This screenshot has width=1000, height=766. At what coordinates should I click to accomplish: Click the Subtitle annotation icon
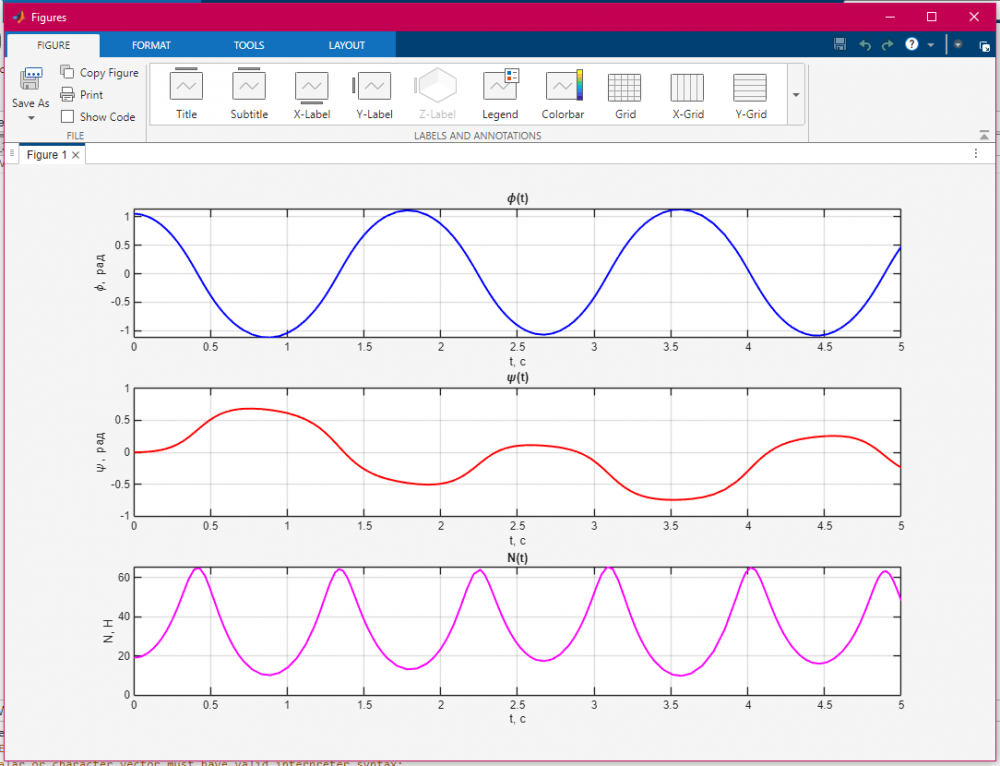pos(249,94)
